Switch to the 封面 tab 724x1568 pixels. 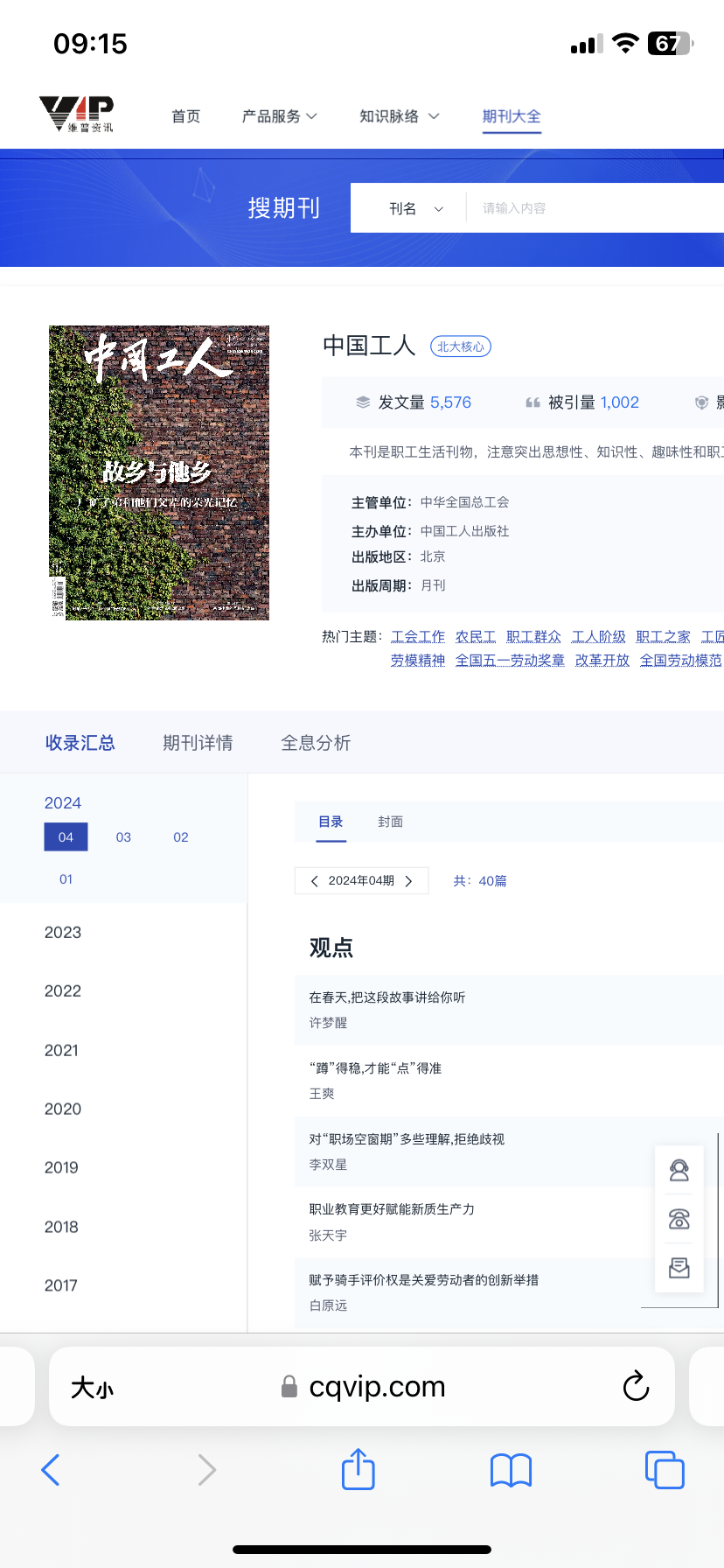(390, 822)
